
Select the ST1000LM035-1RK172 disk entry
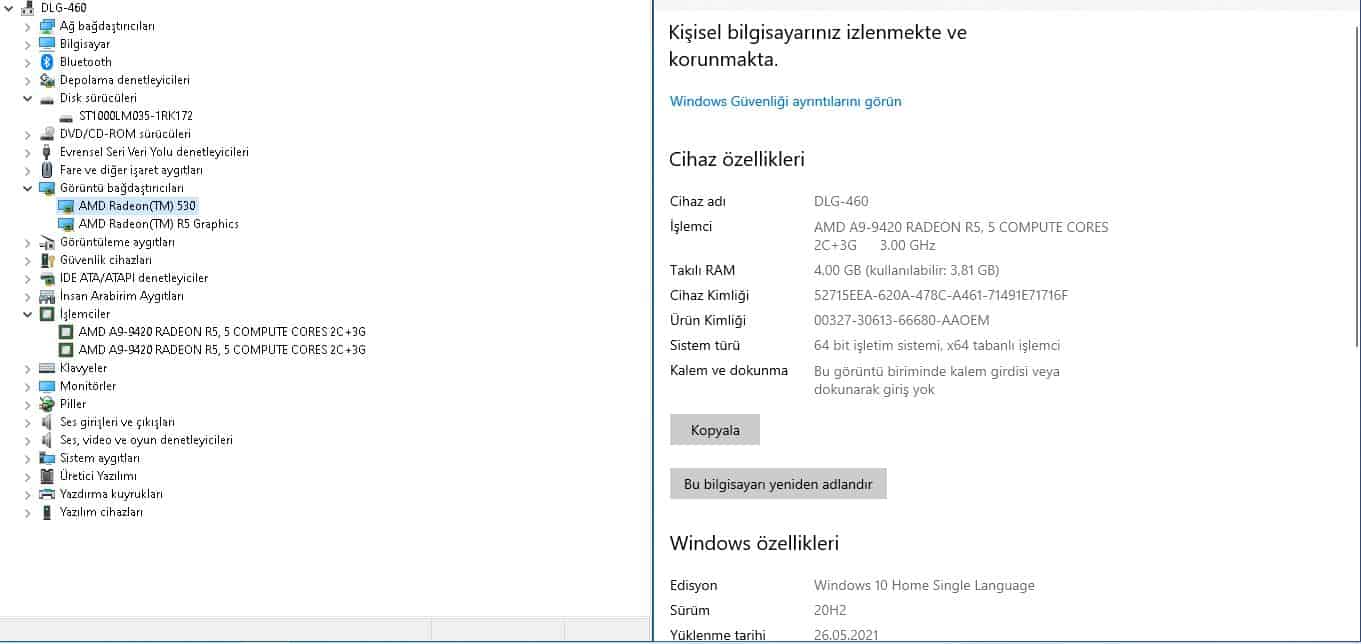(x=135, y=116)
